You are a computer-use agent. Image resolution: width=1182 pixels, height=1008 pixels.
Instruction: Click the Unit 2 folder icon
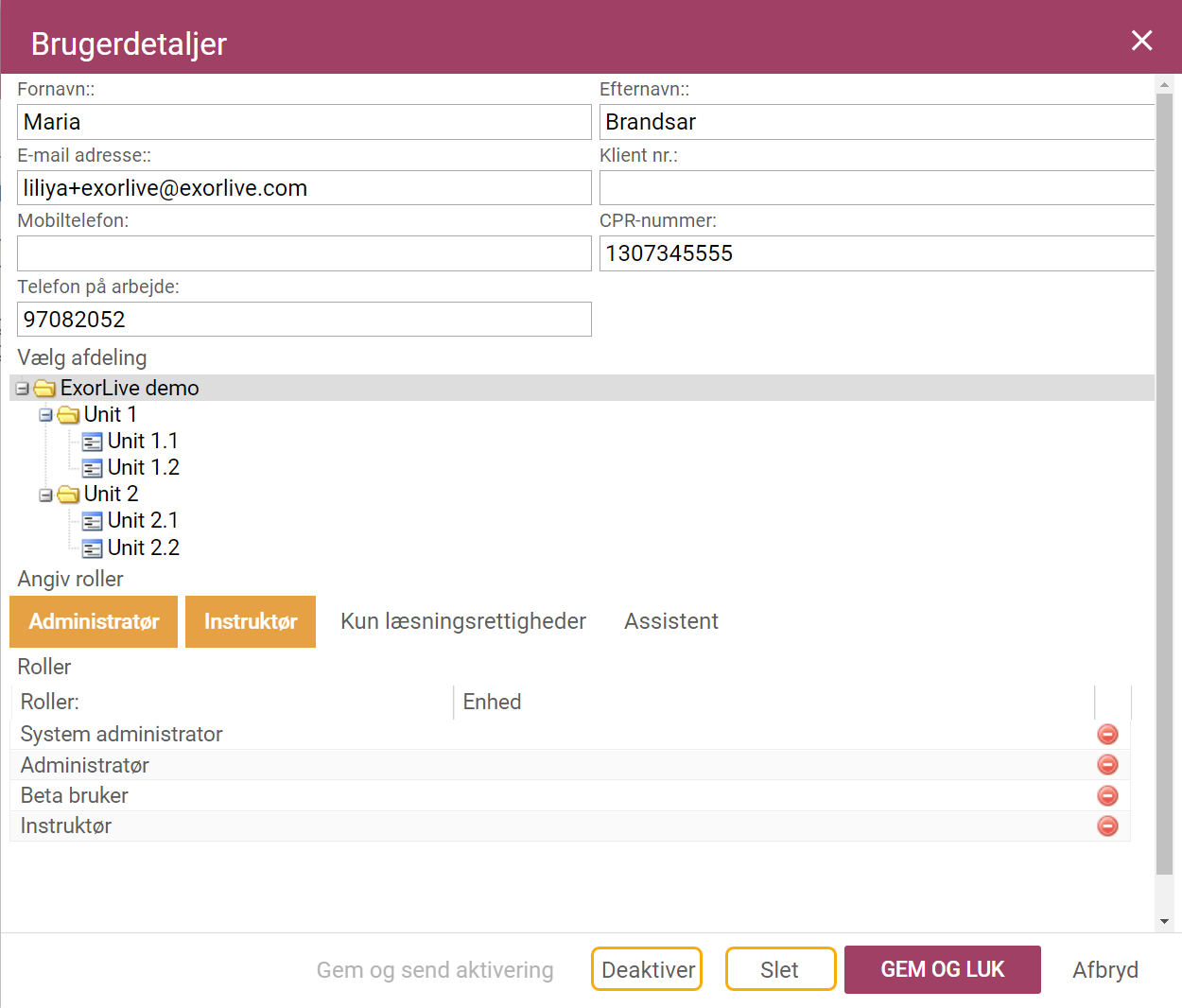coord(68,495)
